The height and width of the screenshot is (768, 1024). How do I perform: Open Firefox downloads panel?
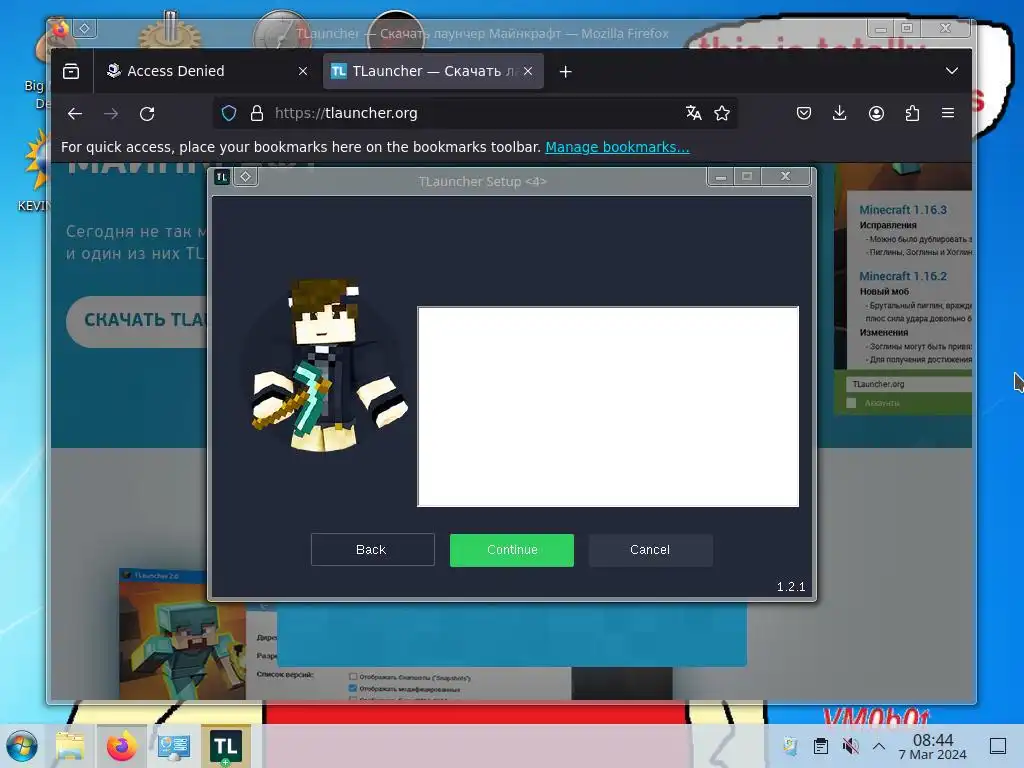(840, 114)
